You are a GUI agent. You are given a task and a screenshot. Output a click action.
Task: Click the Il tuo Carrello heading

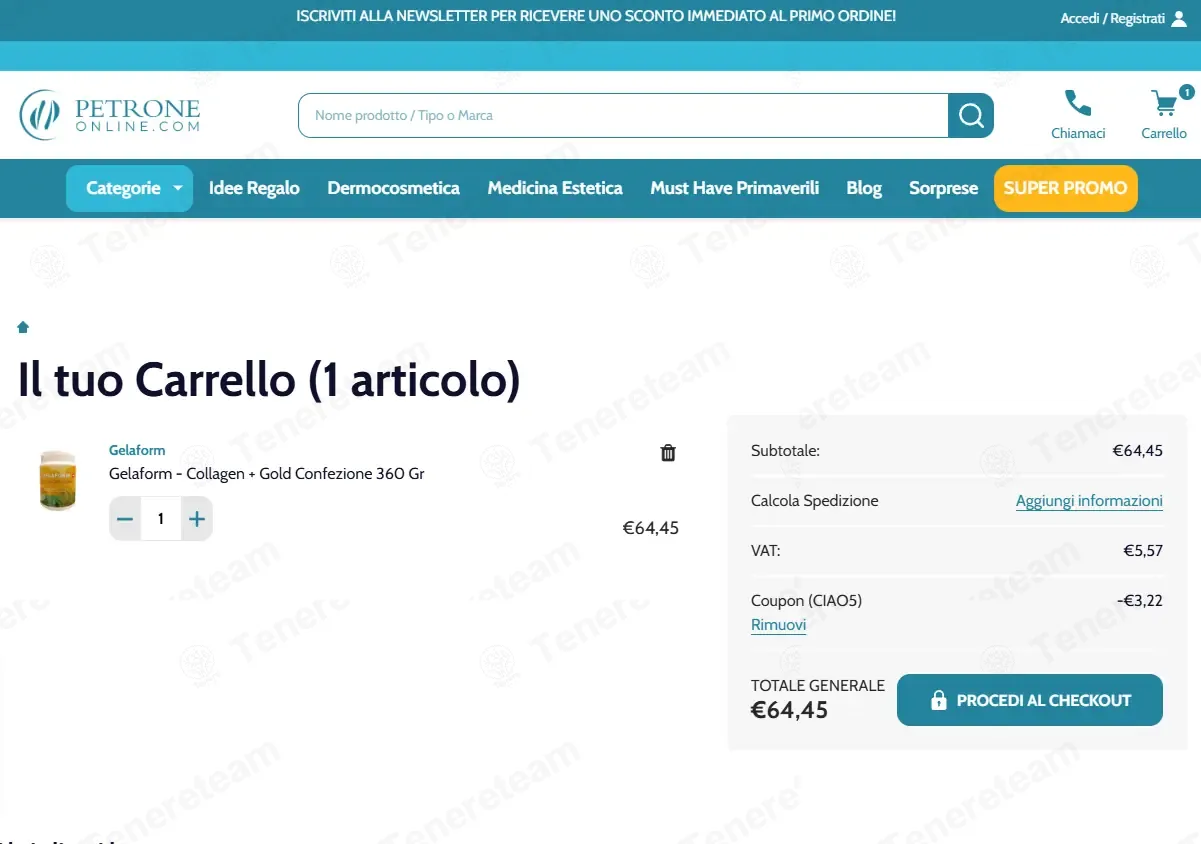click(x=269, y=380)
